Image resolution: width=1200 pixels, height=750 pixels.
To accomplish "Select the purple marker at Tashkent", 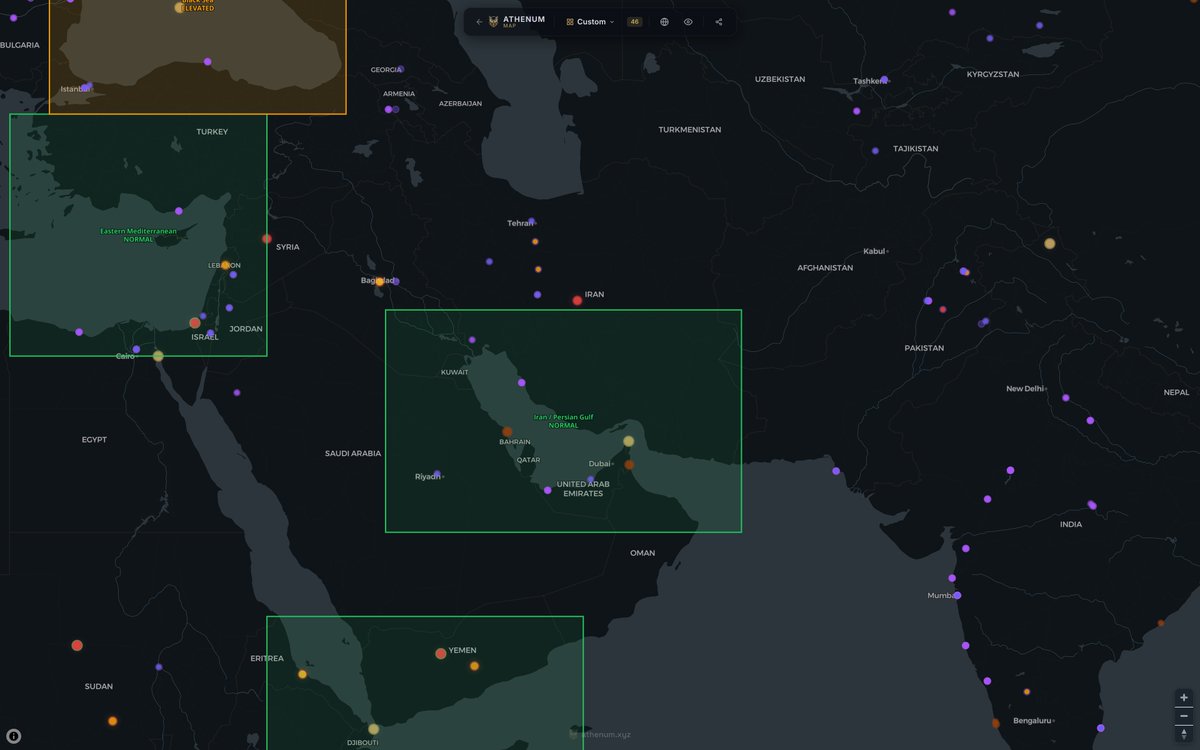I will coord(884,79).
